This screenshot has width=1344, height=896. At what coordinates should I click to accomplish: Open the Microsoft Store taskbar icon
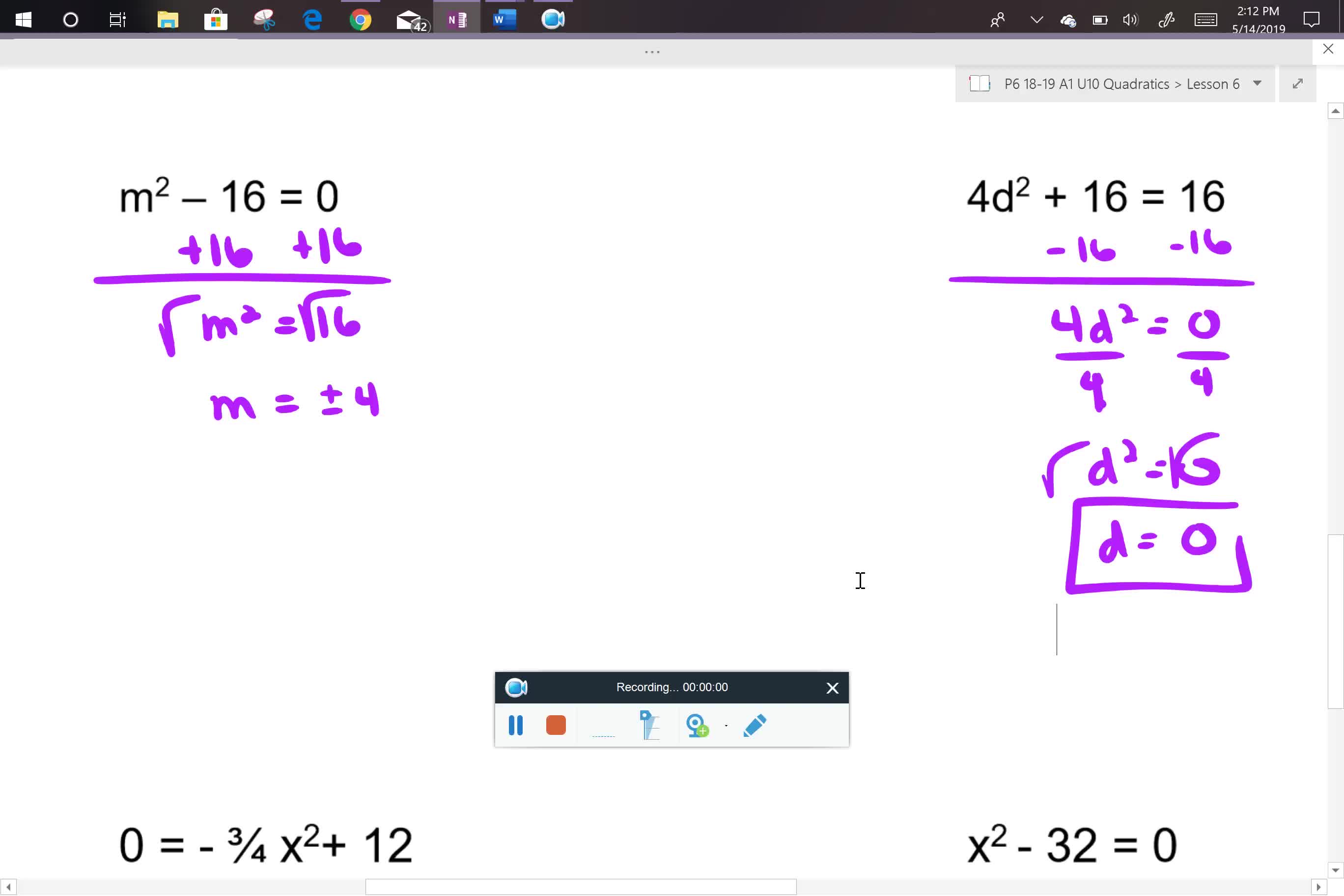(x=216, y=20)
